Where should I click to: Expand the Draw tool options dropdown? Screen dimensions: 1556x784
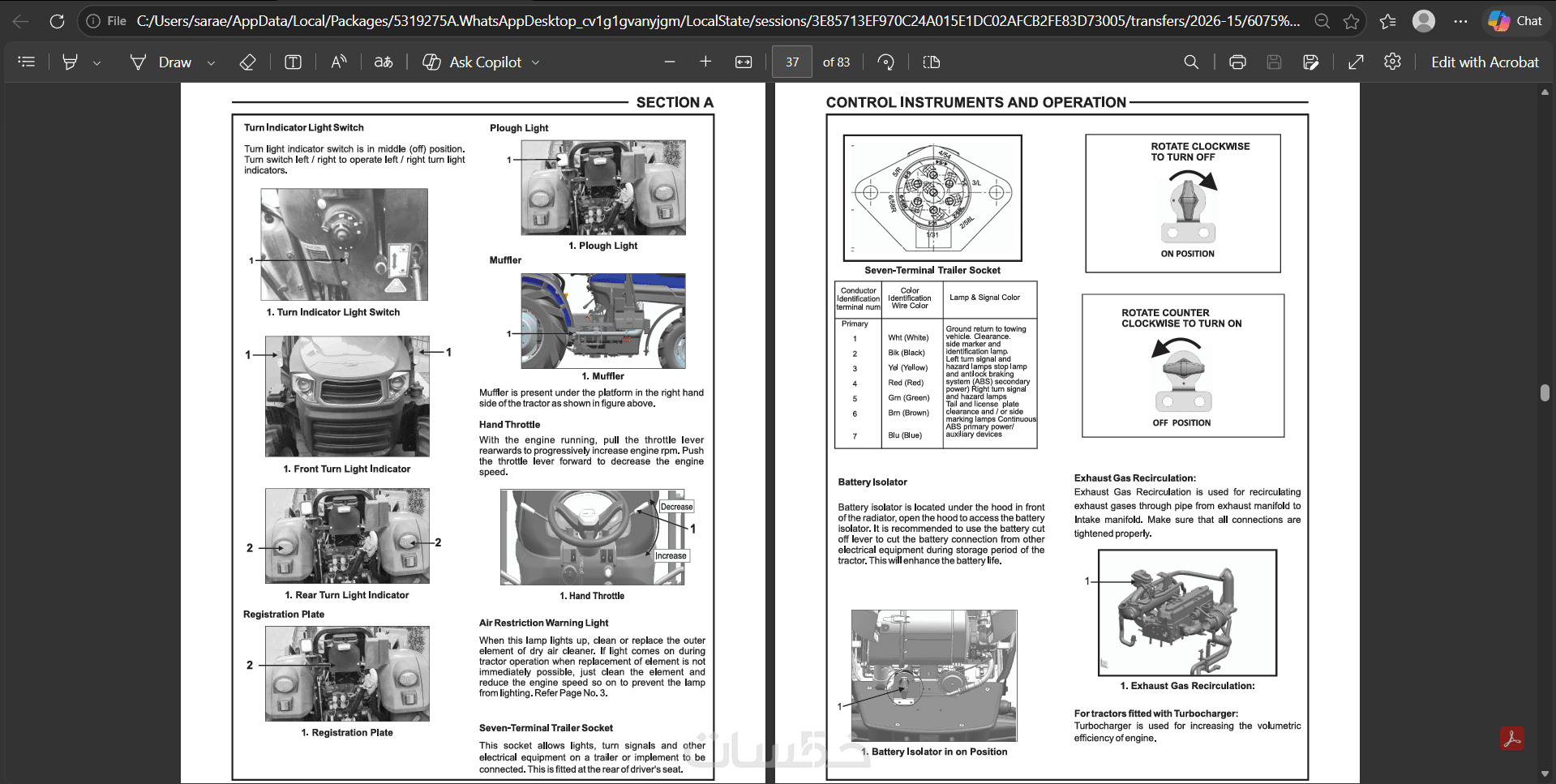coord(211,62)
